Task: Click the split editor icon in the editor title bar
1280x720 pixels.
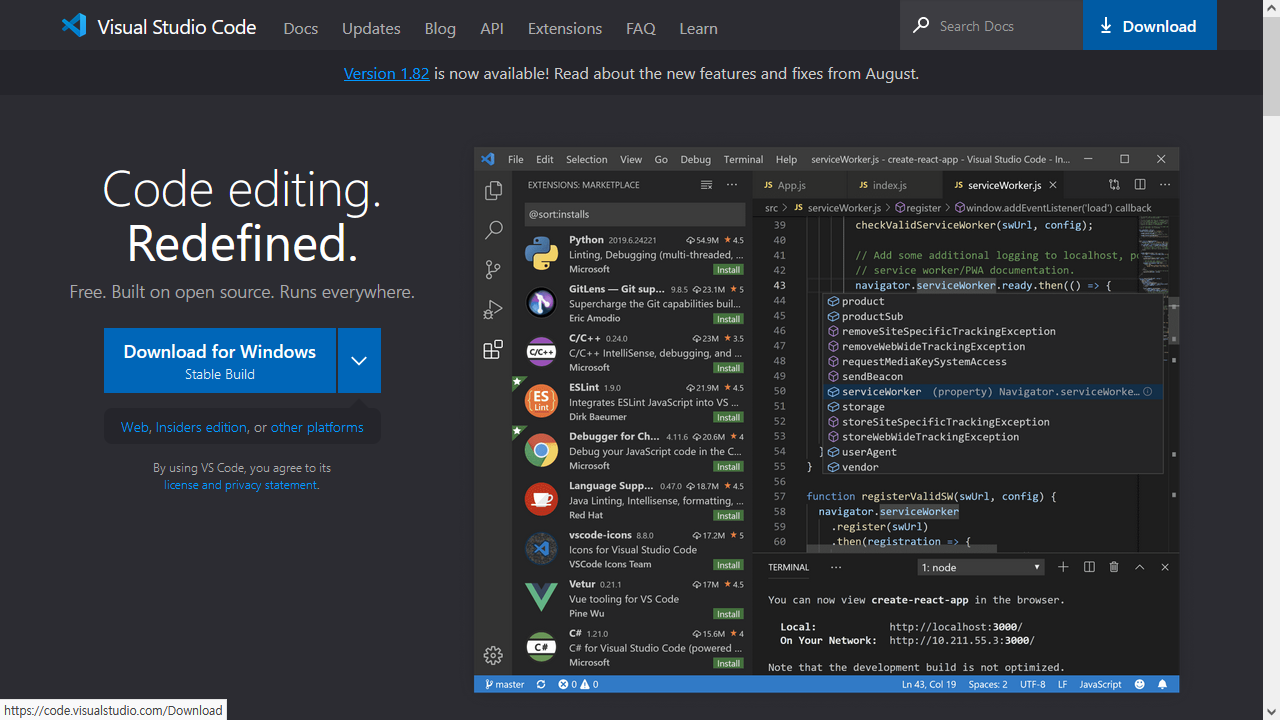Action: coord(1140,185)
